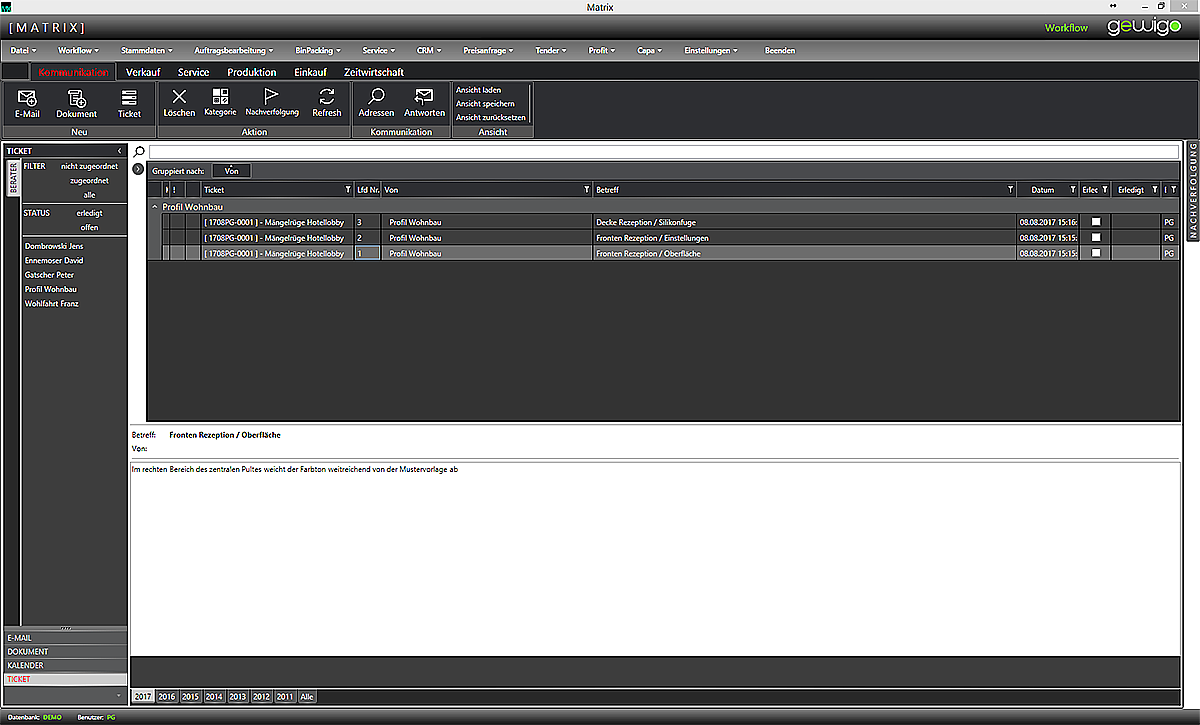Switch to the Produktion ribbon tab
1200x725 pixels.
[251, 72]
